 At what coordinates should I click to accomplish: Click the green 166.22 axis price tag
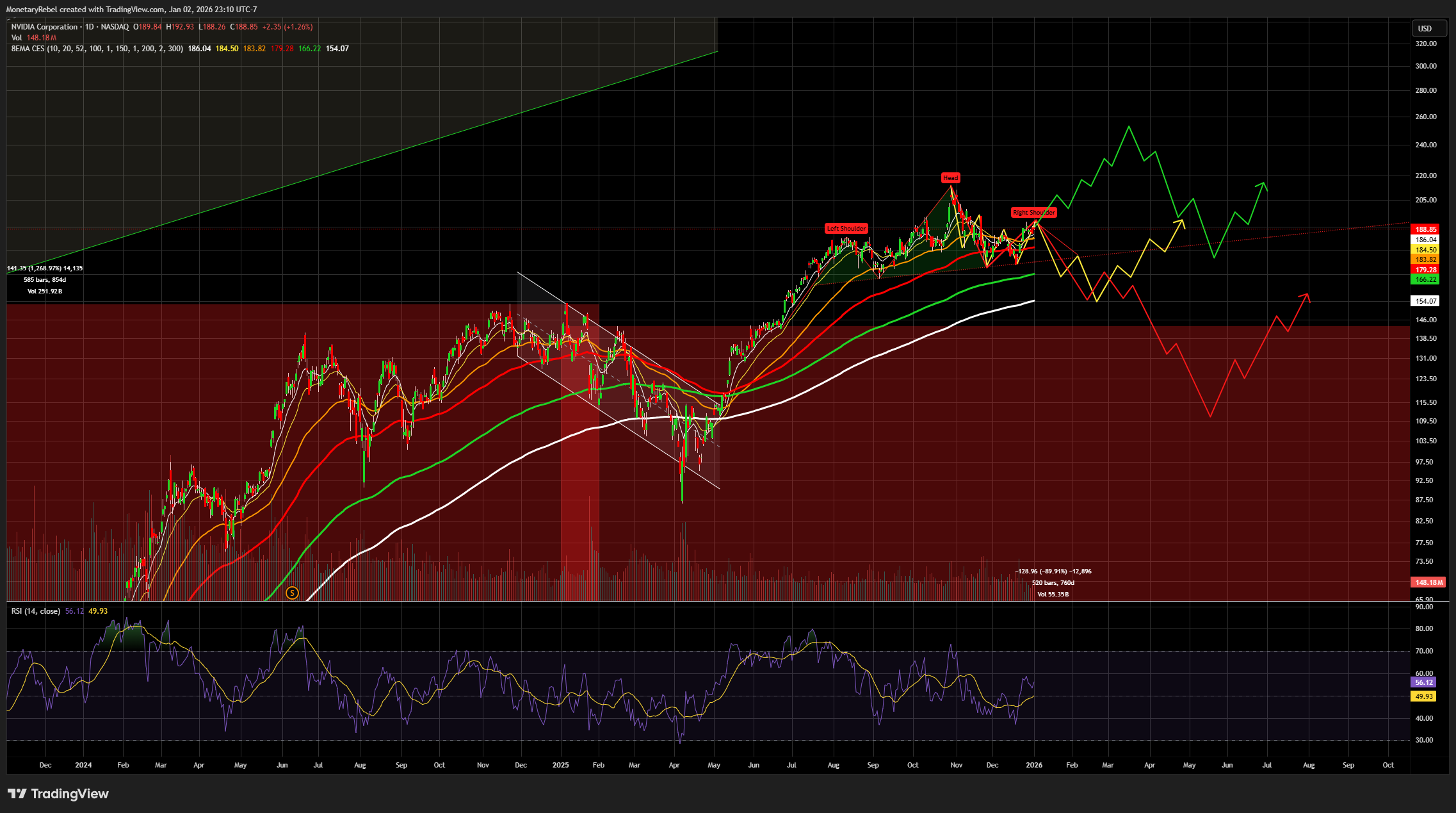pos(1425,279)
